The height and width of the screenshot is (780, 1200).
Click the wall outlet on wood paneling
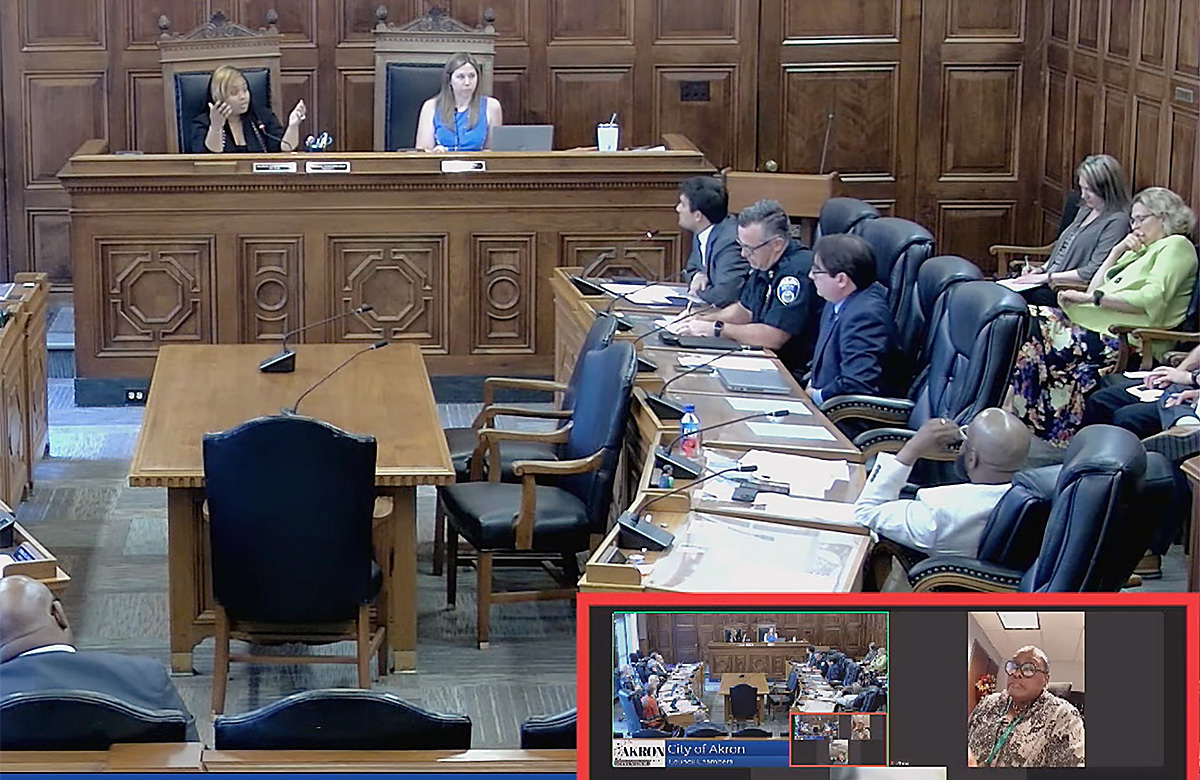pos(694,91)
